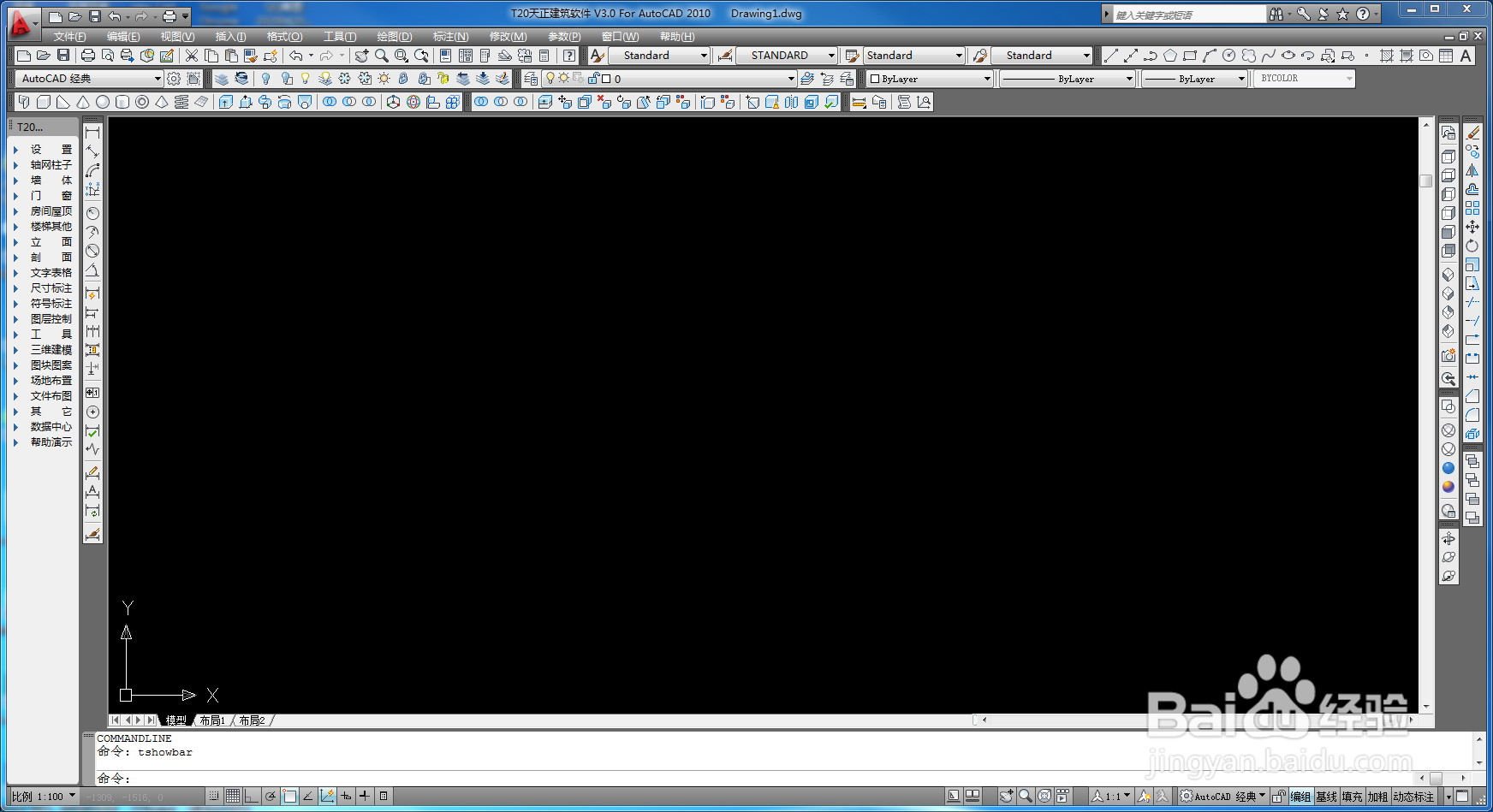This screenshot has width=1493, height=812.
Task: Click the vertical scrollbar of drawing area
Action: coord(1425,415)
